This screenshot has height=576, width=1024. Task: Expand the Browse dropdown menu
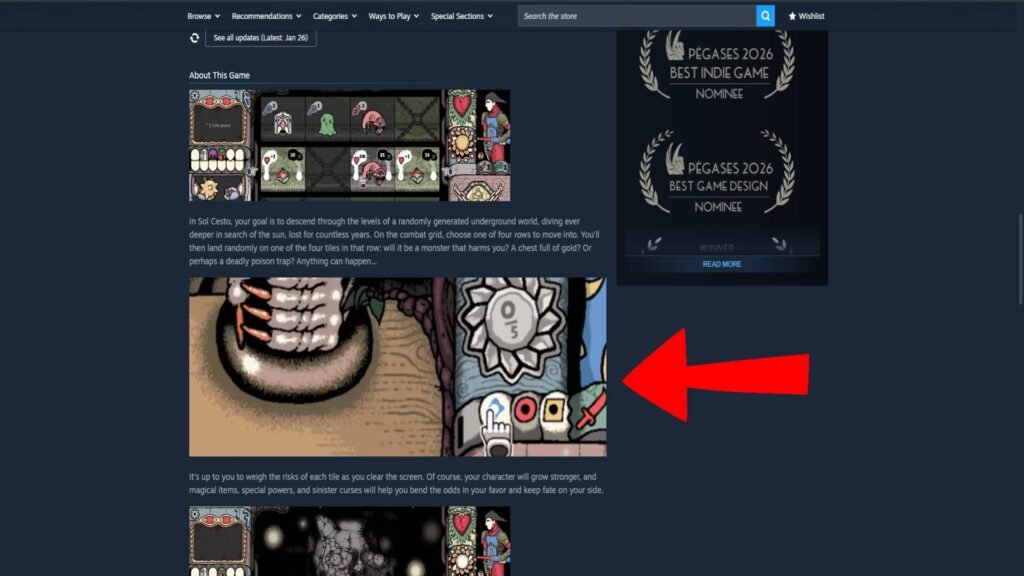pos(203,16)
